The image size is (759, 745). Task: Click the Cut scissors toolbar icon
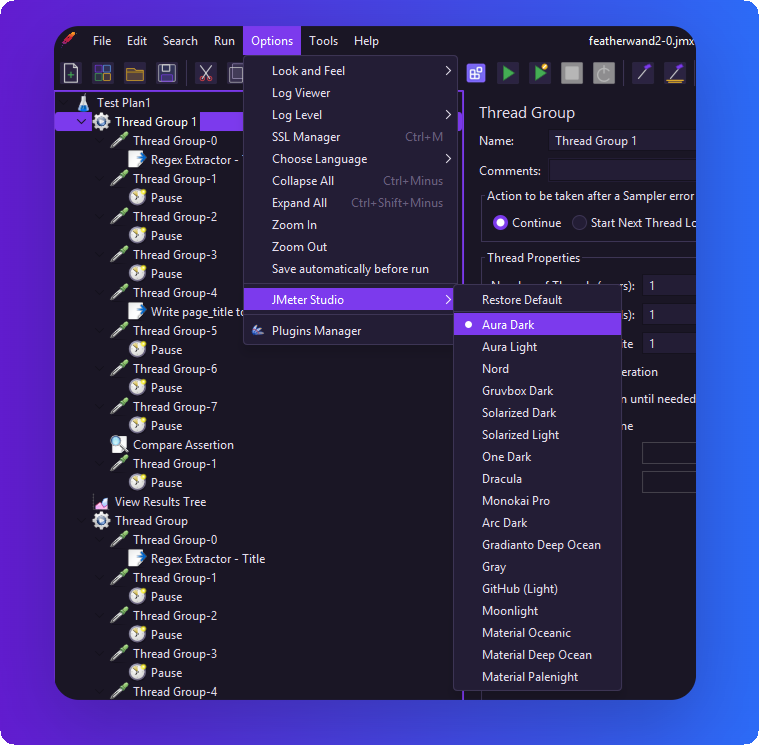[x=206, y=74]
